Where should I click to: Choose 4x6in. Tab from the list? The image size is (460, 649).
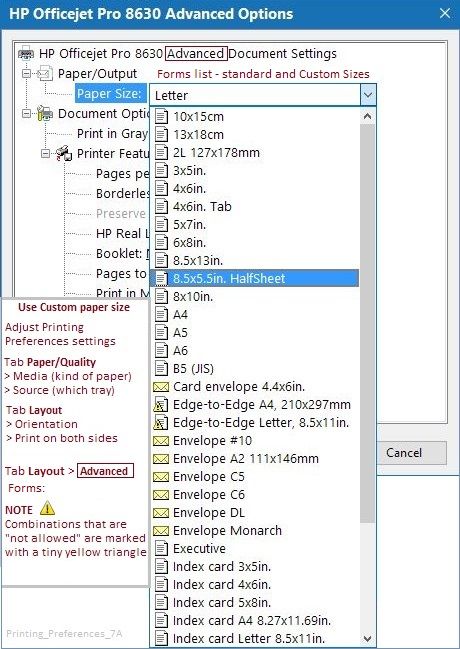pos(254,207)
